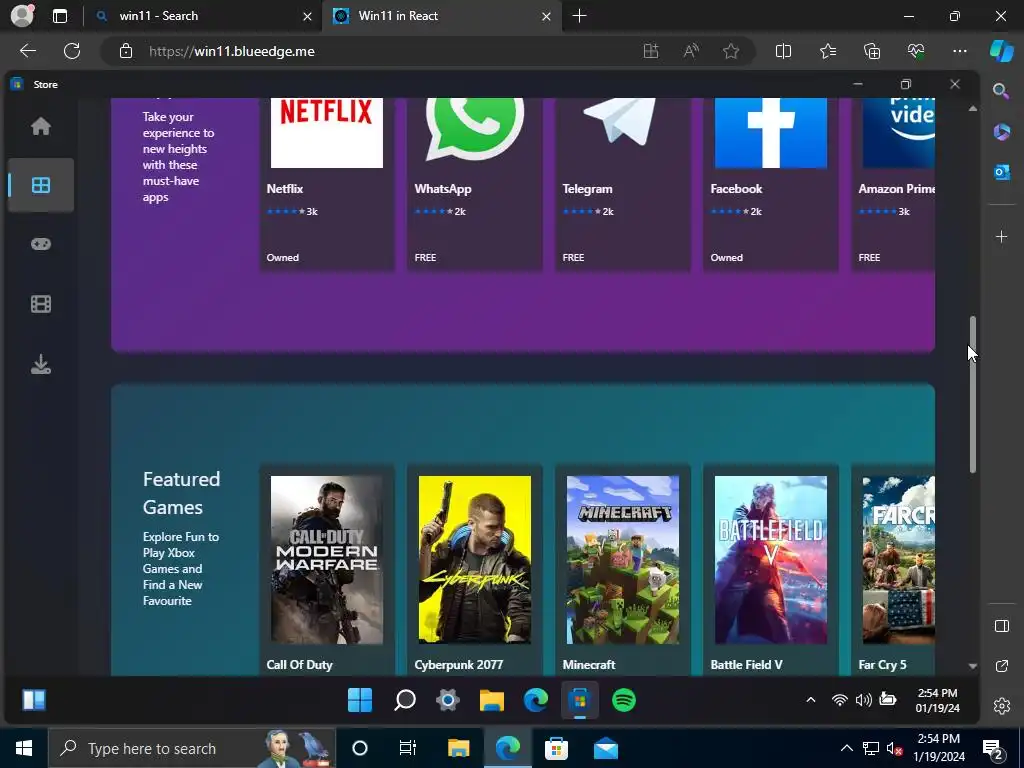Open browser Collections
The width and height of the screenshot is (1024, 768).
[872, 51]
